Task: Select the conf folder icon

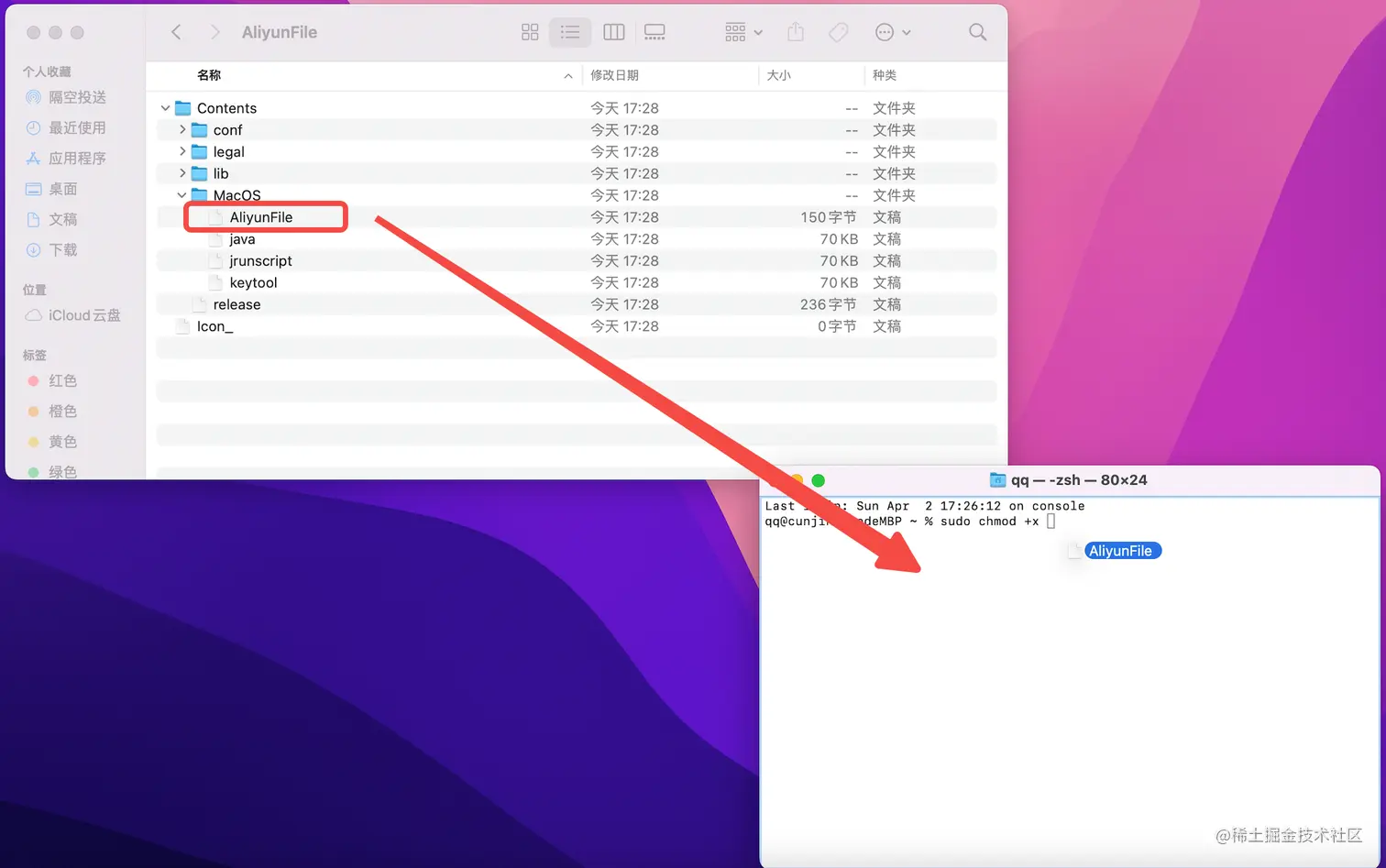Action: pos(199,130)
